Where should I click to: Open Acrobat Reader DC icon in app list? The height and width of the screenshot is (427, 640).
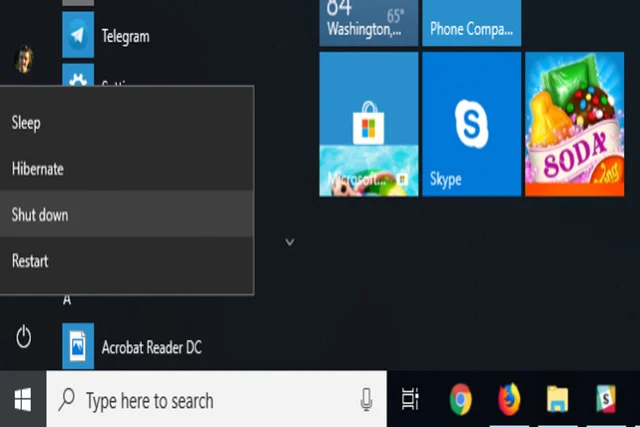78,346
